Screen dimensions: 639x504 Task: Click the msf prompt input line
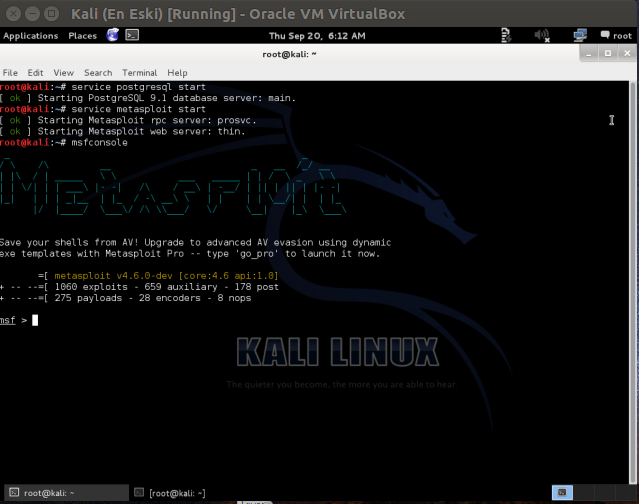coord(315,320)
